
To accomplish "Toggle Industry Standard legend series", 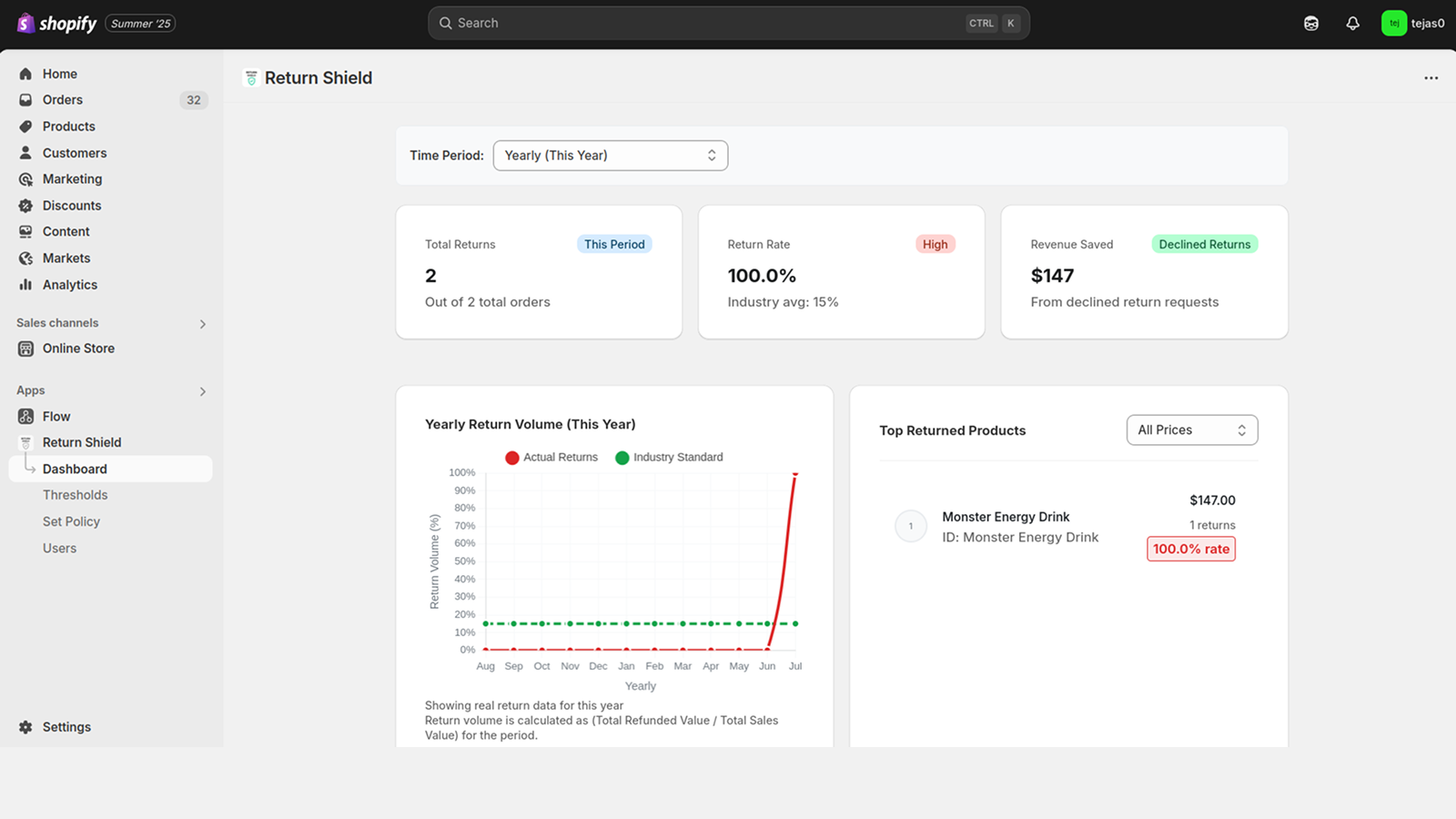I will coord(669,457).
